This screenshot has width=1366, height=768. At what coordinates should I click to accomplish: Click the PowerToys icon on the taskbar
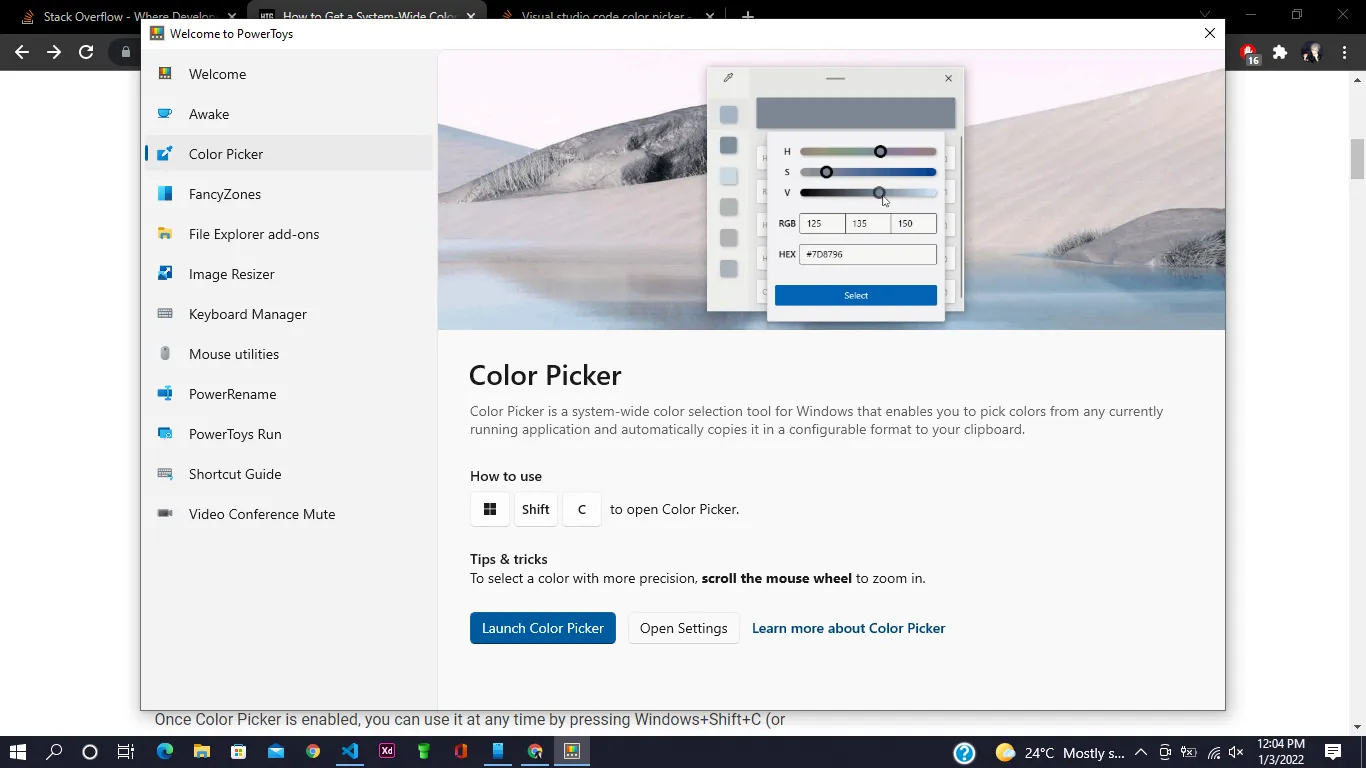[x=572, y=752]
